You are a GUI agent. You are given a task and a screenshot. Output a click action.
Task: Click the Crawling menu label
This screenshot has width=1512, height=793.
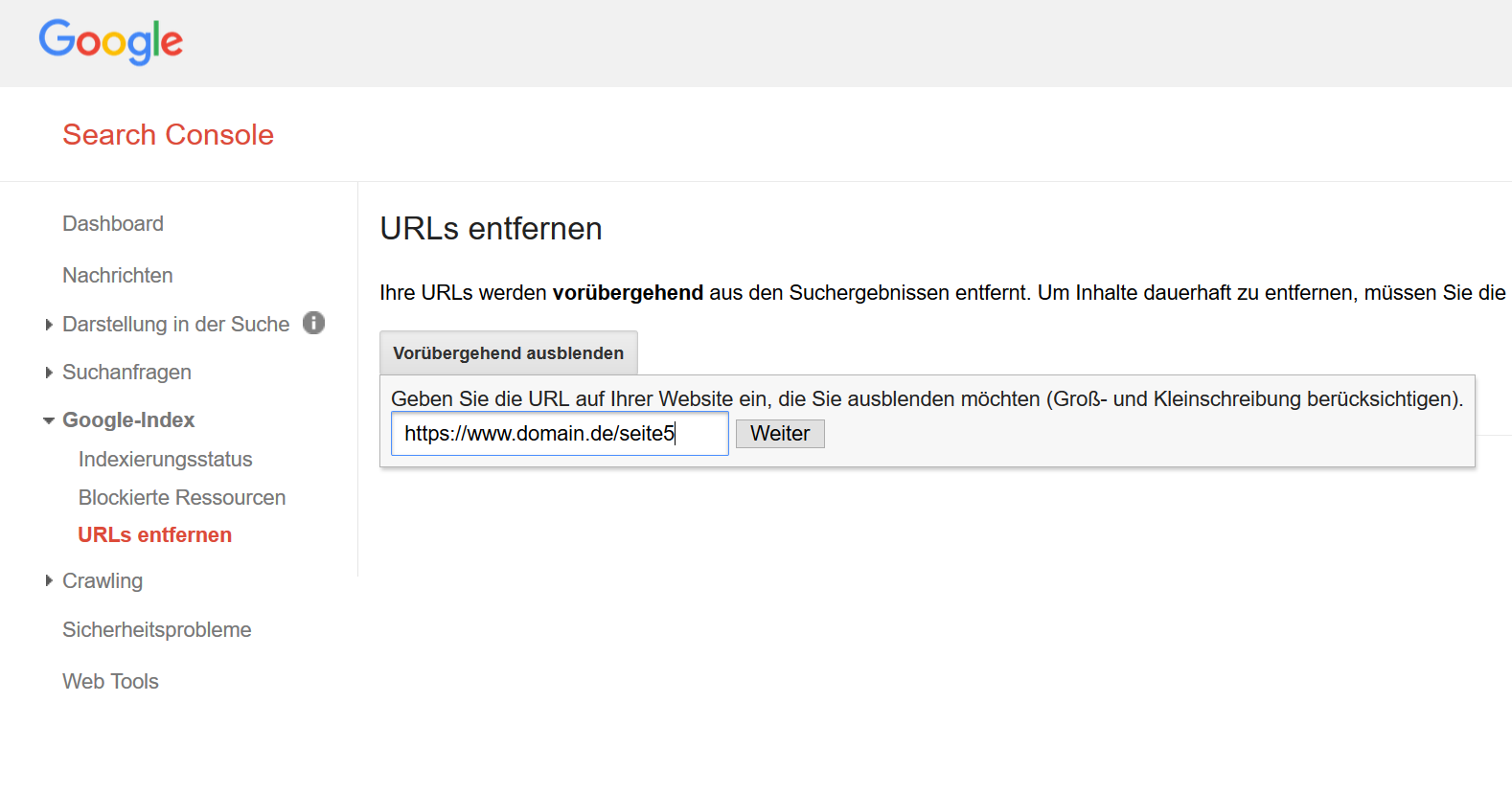[103, 581]
